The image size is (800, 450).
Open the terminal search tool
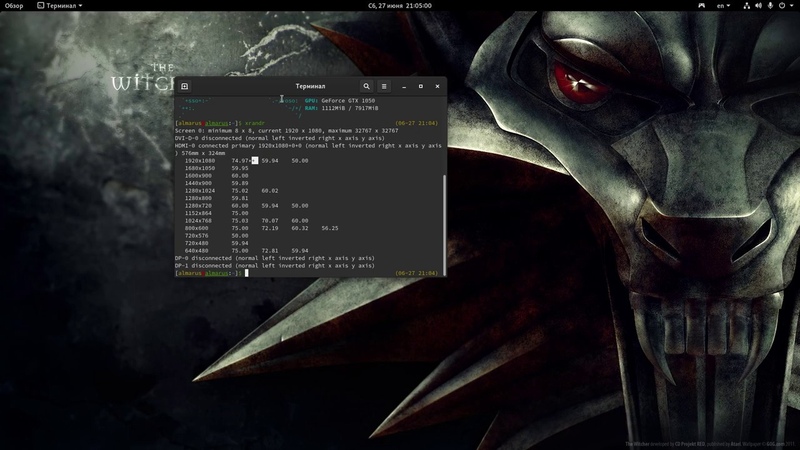coord(366,86)
